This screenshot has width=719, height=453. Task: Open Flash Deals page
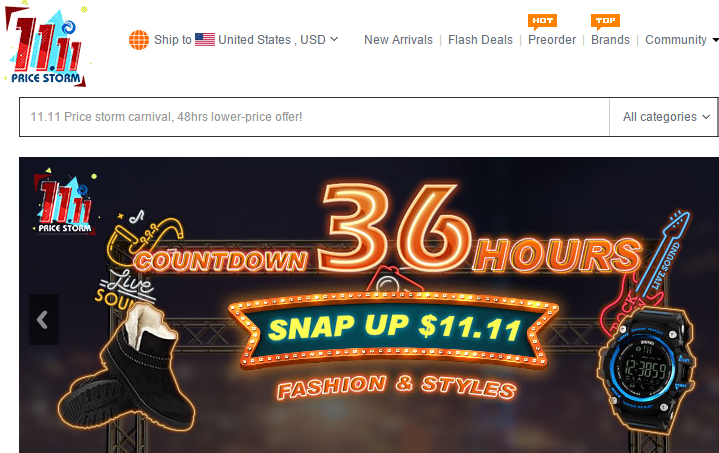click(x=480, y=40)
